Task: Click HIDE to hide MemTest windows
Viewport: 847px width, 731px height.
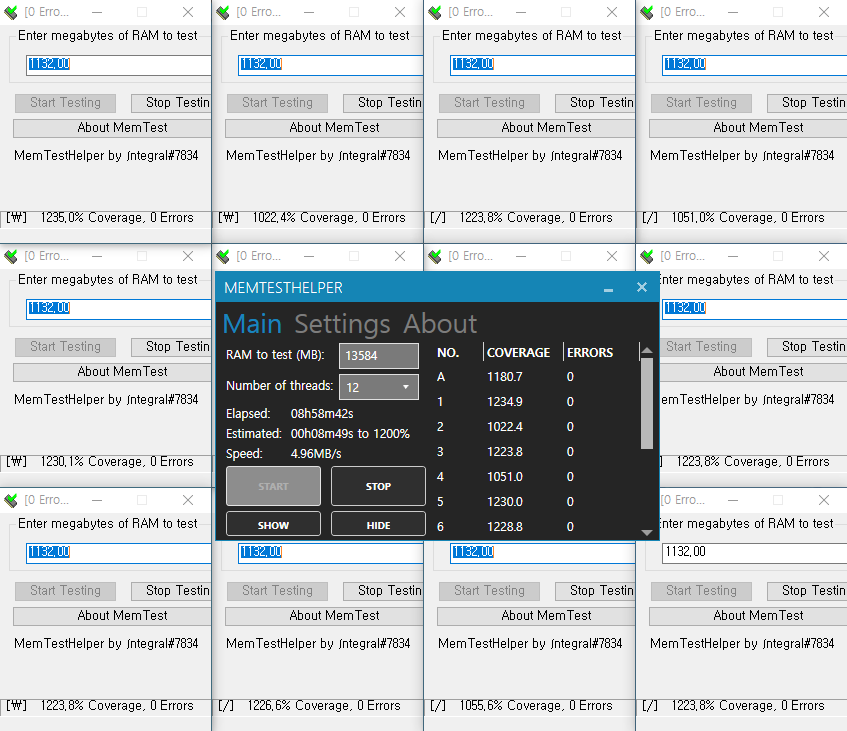Action: (378, 525)
